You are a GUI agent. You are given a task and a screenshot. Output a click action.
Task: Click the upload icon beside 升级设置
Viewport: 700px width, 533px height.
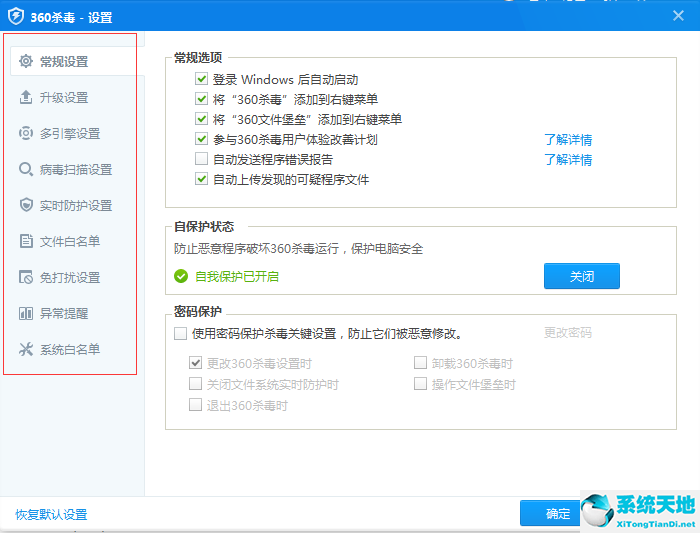[x=26, y=97]
